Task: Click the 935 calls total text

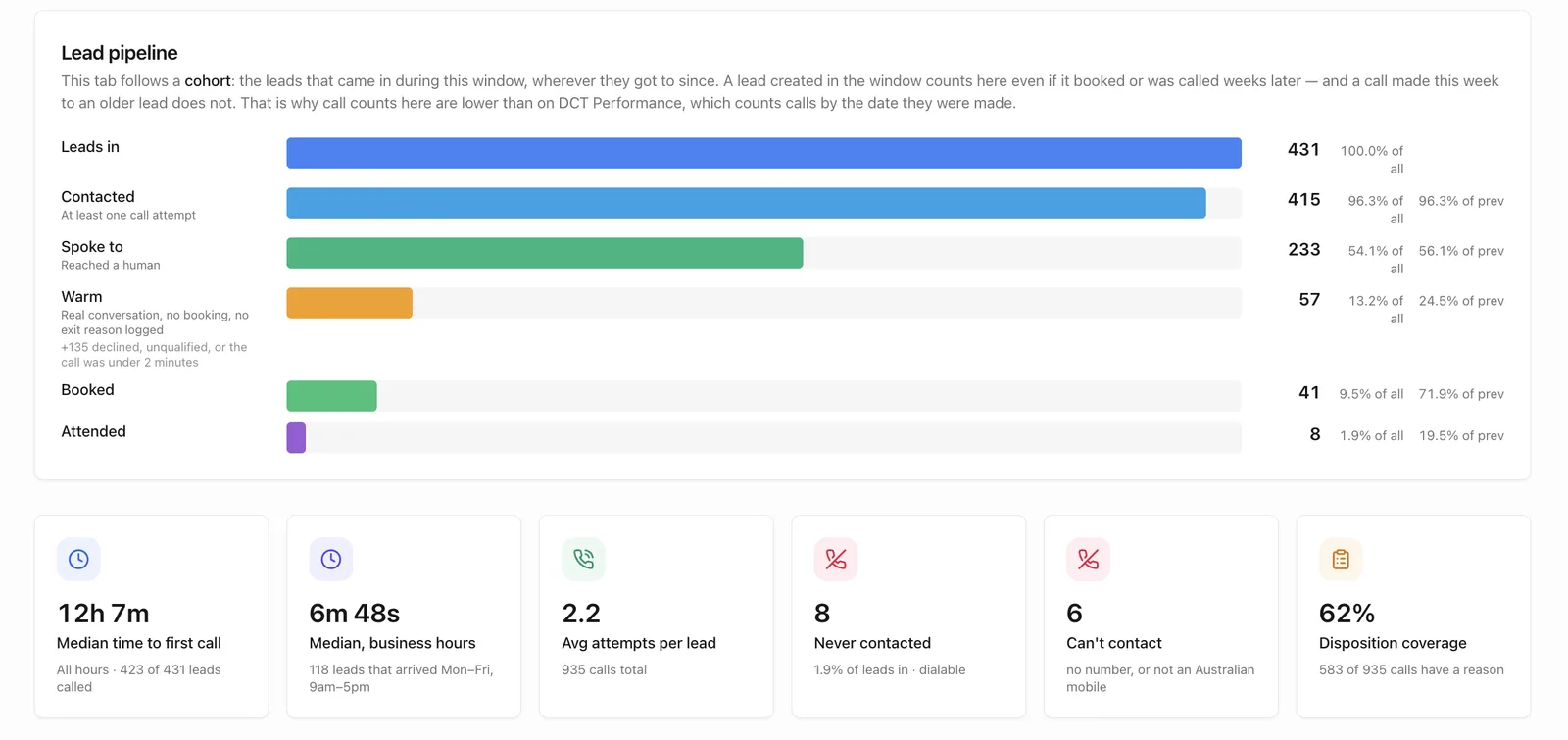Action: (605, 670)
